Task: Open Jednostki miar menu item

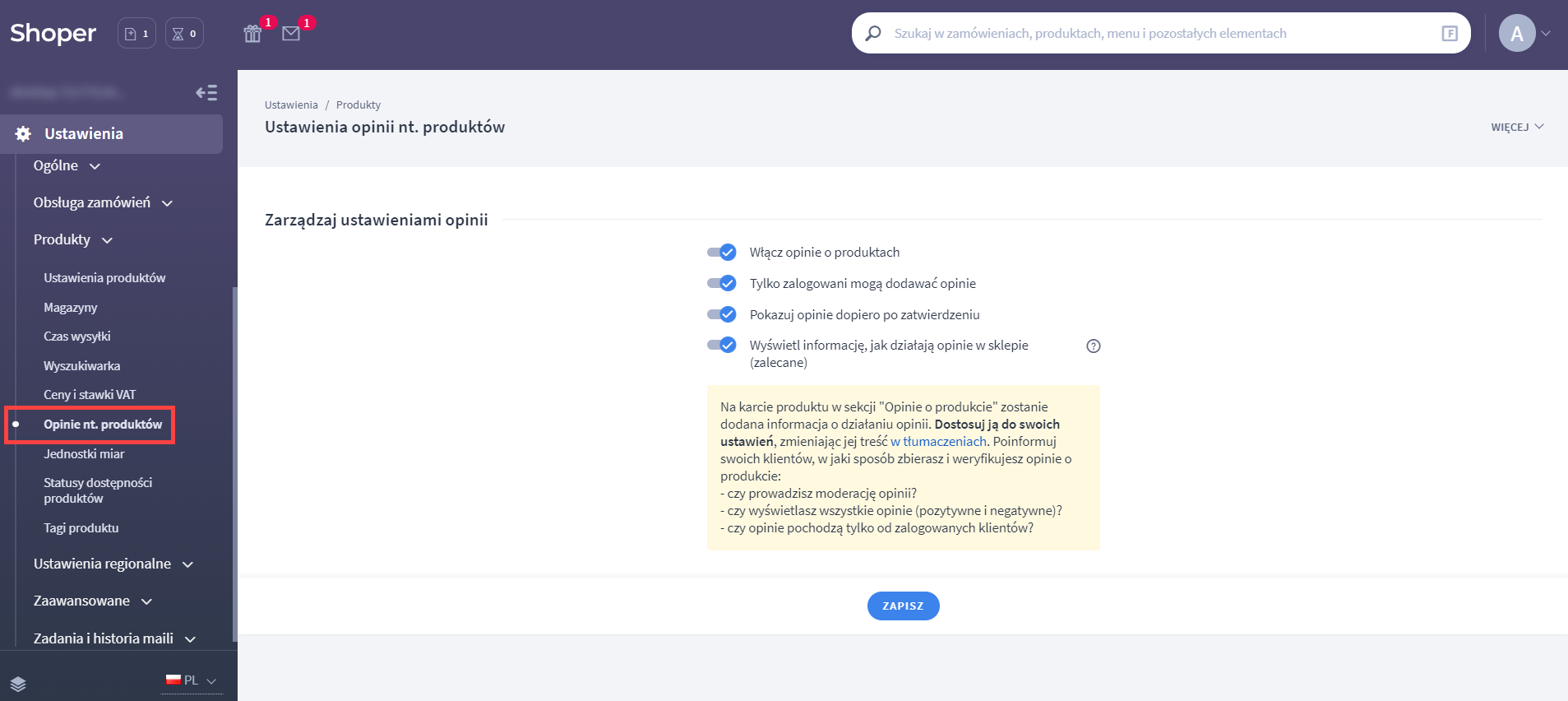Action: tap(84, 454)
